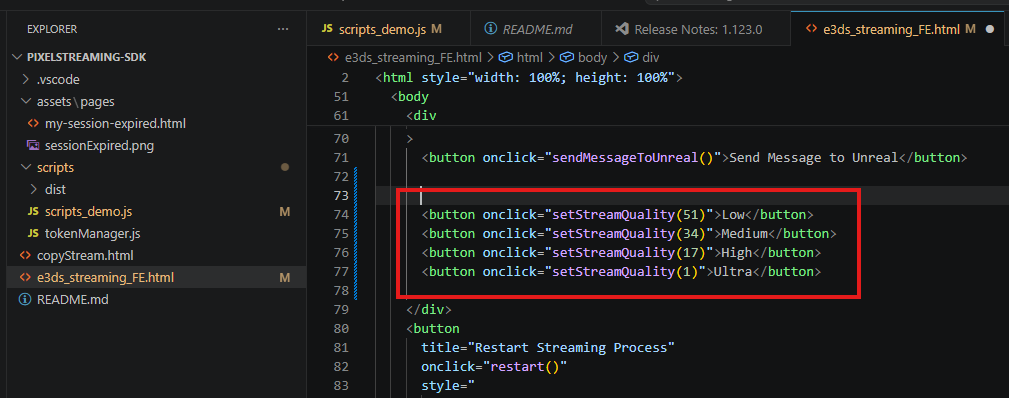
Task: Click 'restart()' onclick value on line 82
Action: [524, 366]
